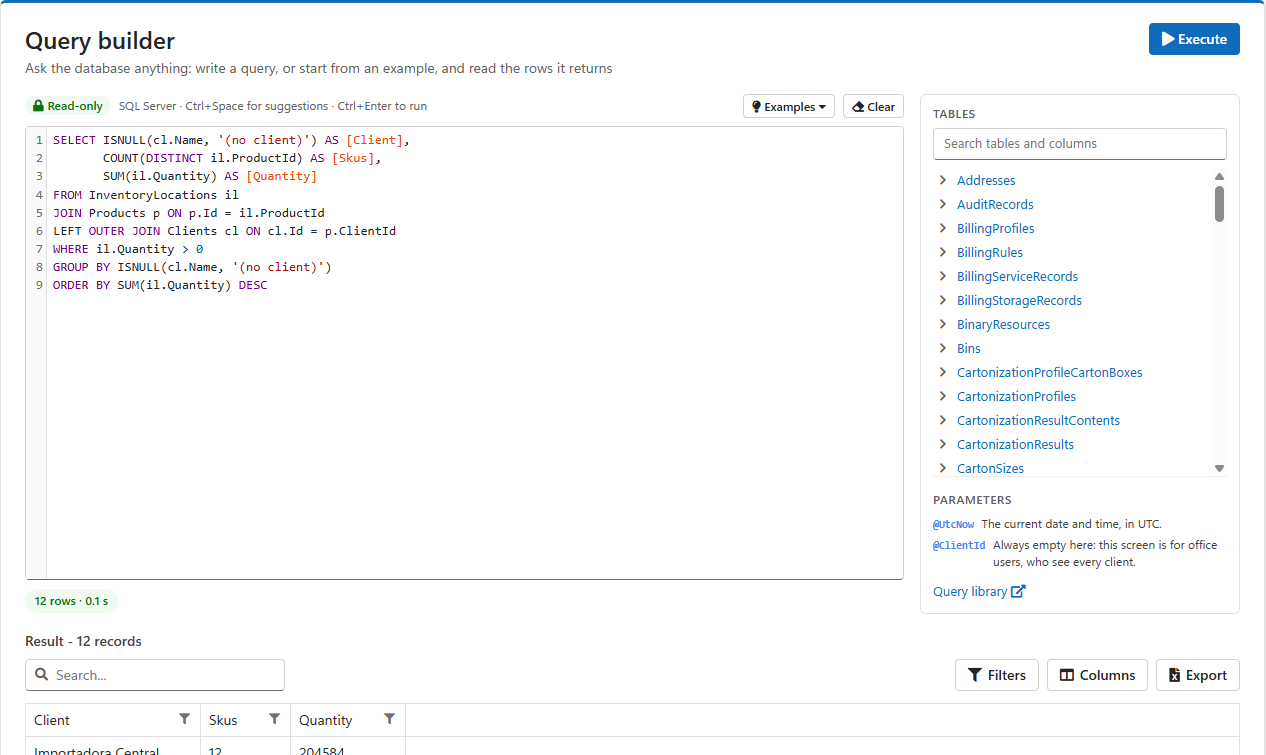Clear the query editor
This screenshot has height=755, width=1266.
click(873, 106)
